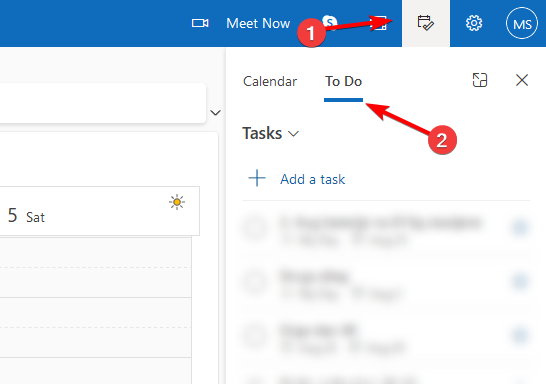Mark the third blurred task complete

click(x=255, y=336)
